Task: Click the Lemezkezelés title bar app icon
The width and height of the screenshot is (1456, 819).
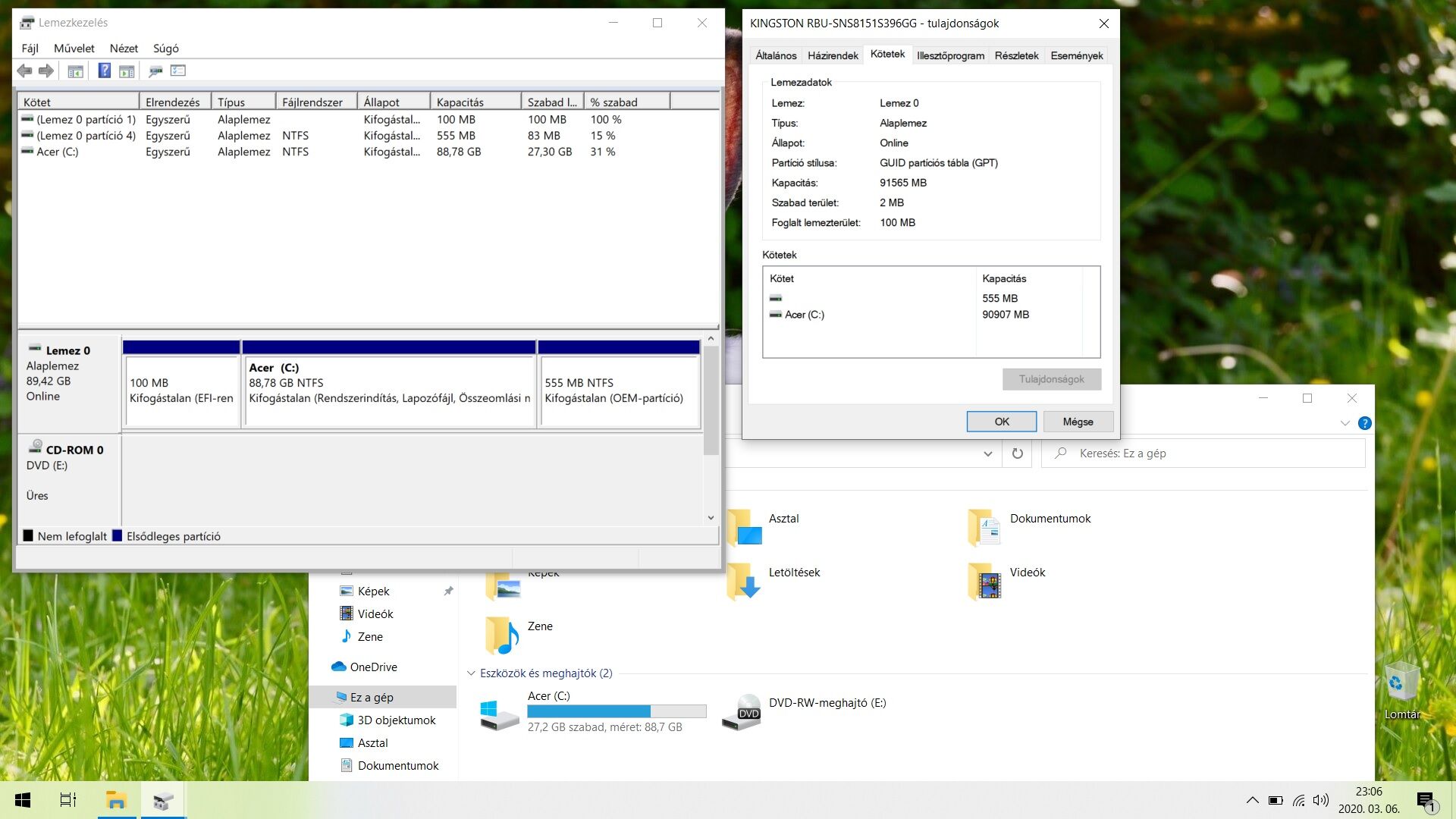Action: (27, 22)
